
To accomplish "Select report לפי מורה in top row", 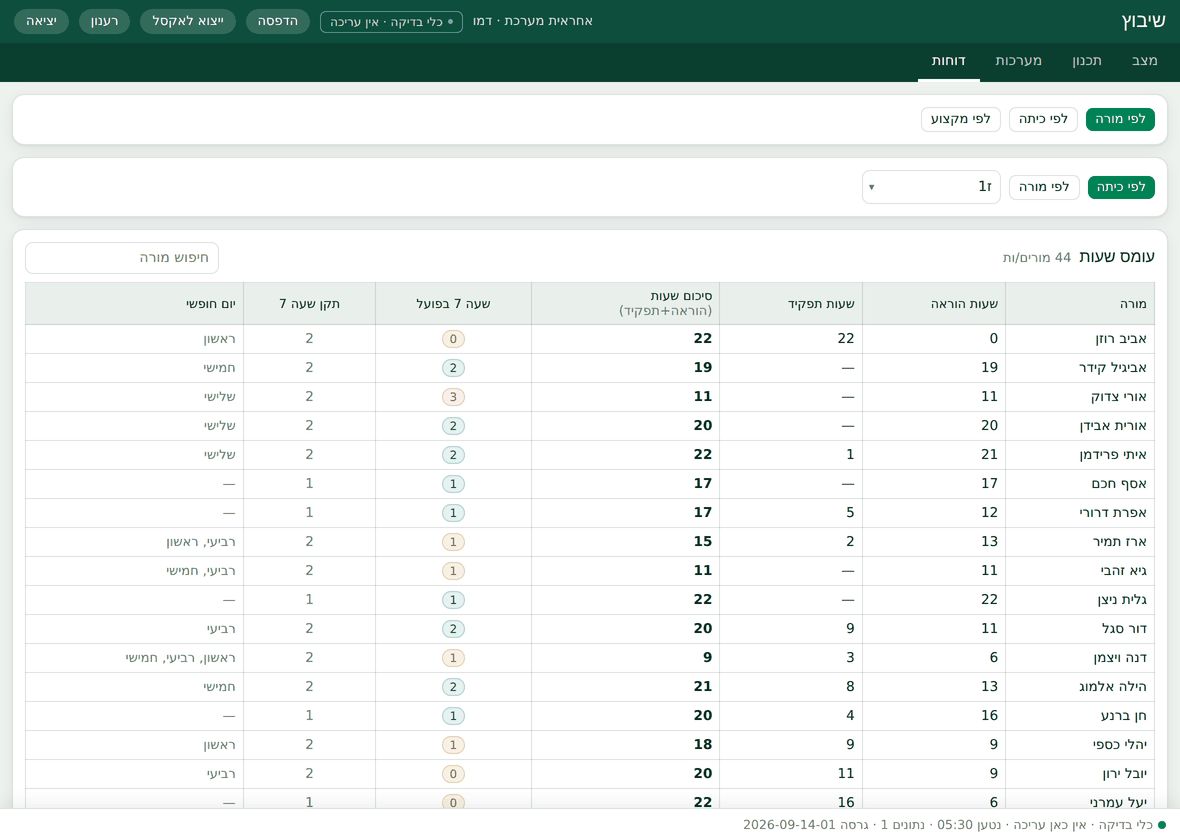I will 1120,119.
